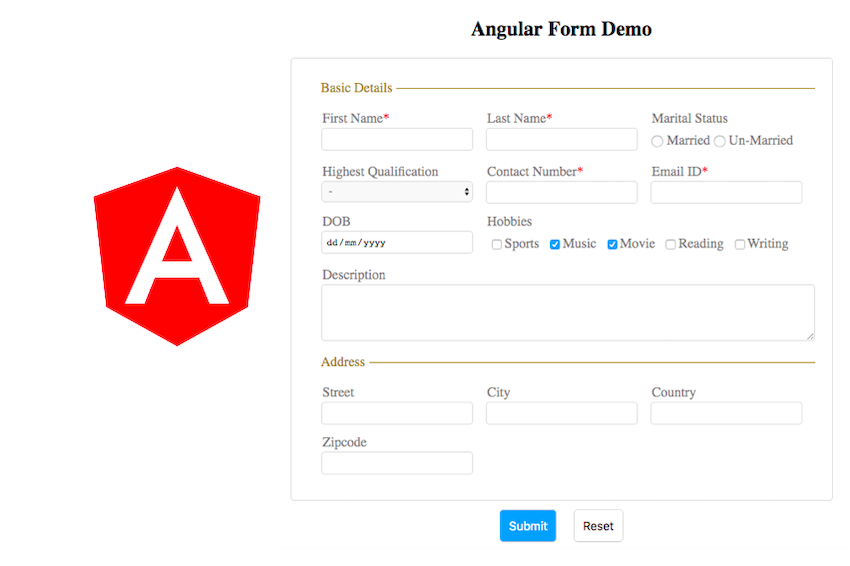Click the DOB date field
850x566 pixels.
coord(397,242)
